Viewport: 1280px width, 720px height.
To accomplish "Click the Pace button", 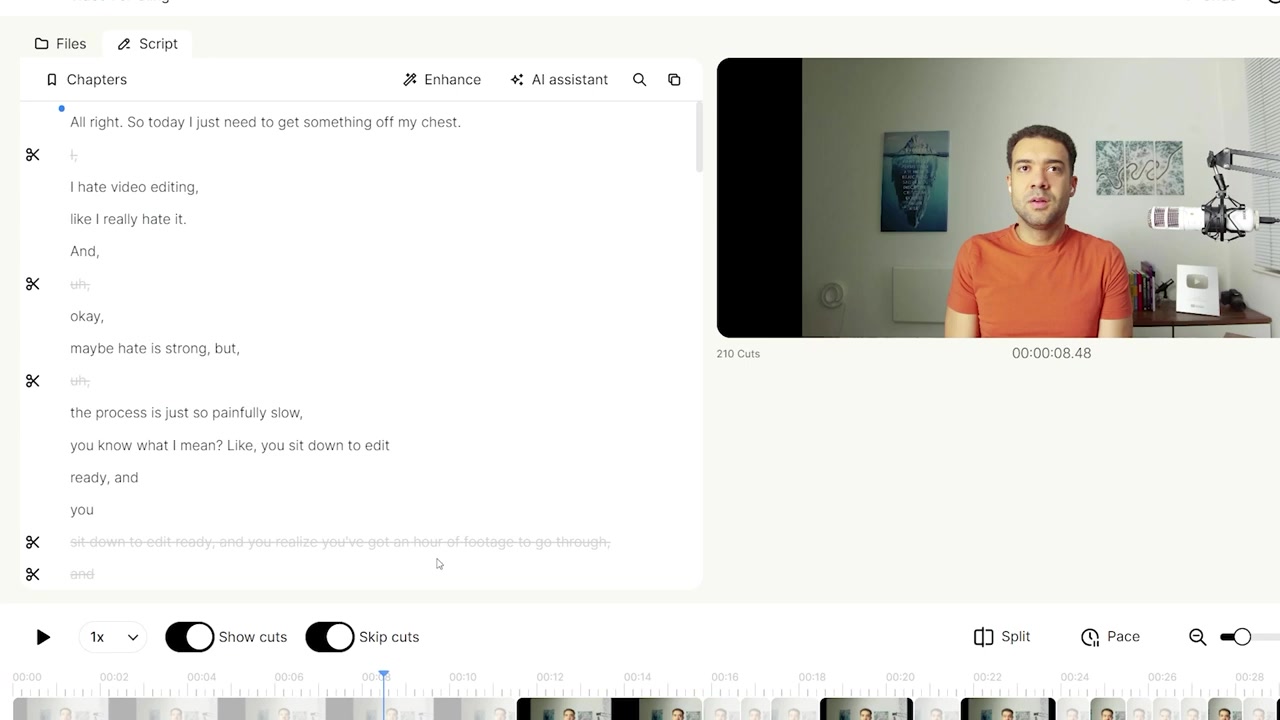I will tap(1110, 637).
